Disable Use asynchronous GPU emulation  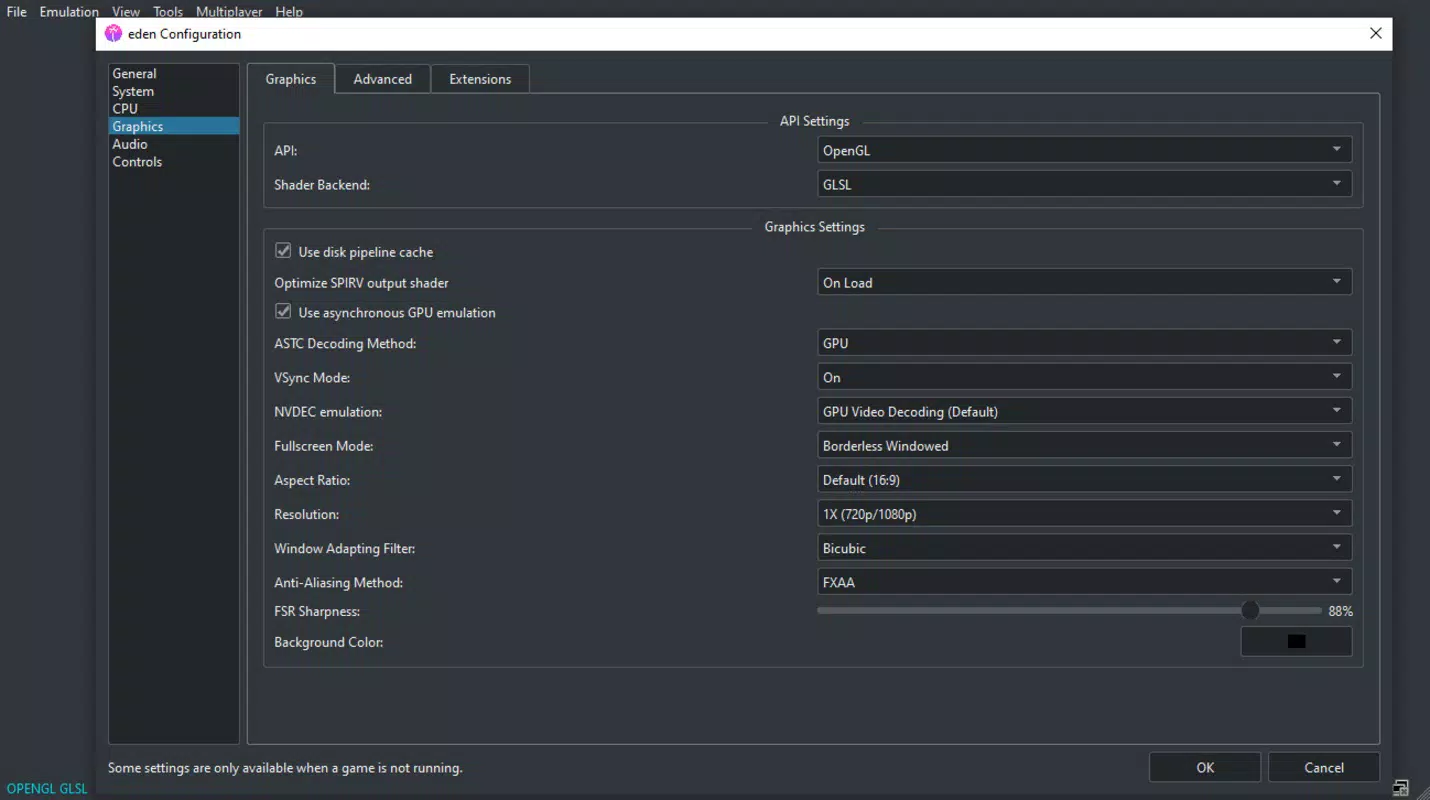(283, 312)
